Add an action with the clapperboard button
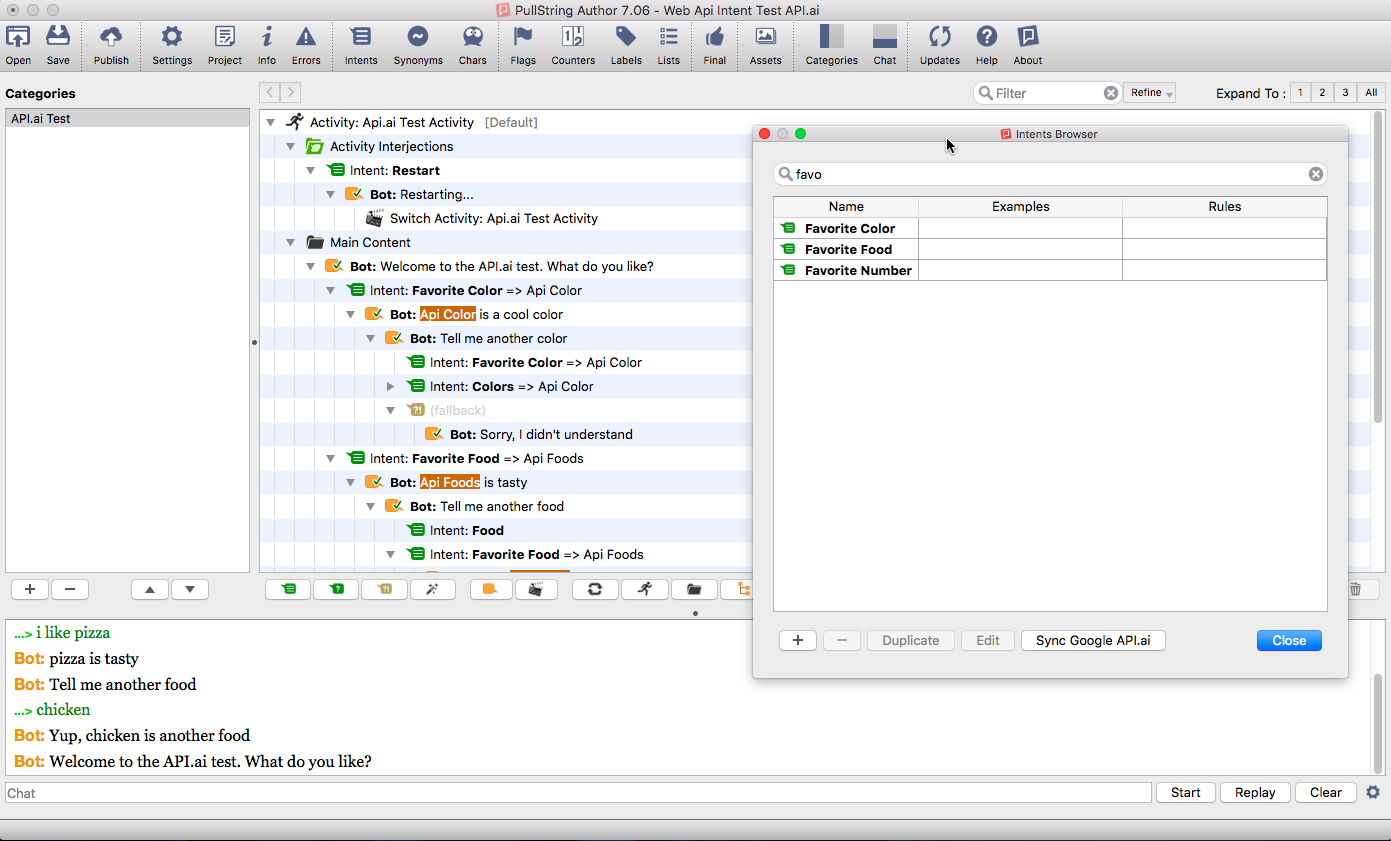Screen dimensions: 1391x841 tap(536, 589)
